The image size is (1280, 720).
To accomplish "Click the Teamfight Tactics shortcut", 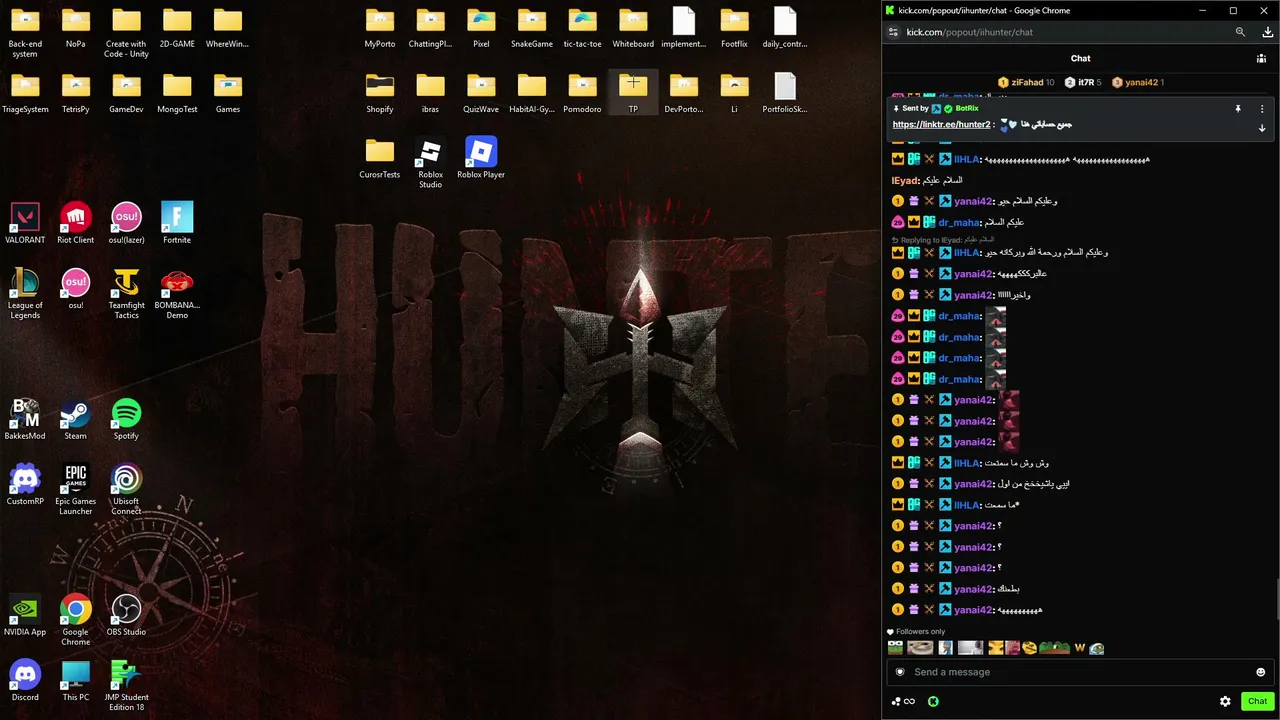I will (126, 294).
